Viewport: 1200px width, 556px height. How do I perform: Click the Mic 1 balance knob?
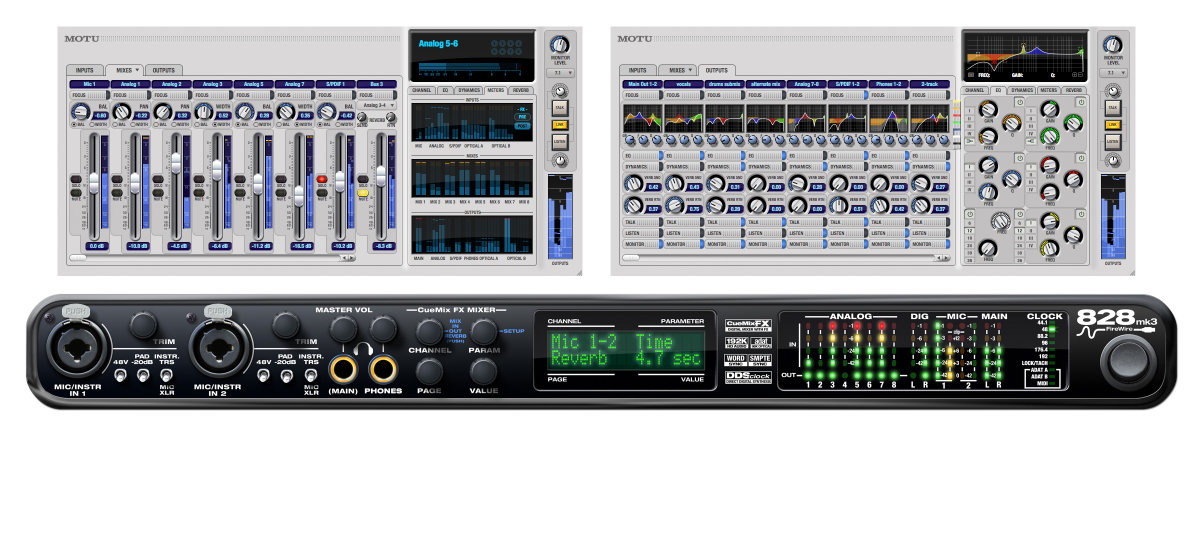tap(80, 111)
